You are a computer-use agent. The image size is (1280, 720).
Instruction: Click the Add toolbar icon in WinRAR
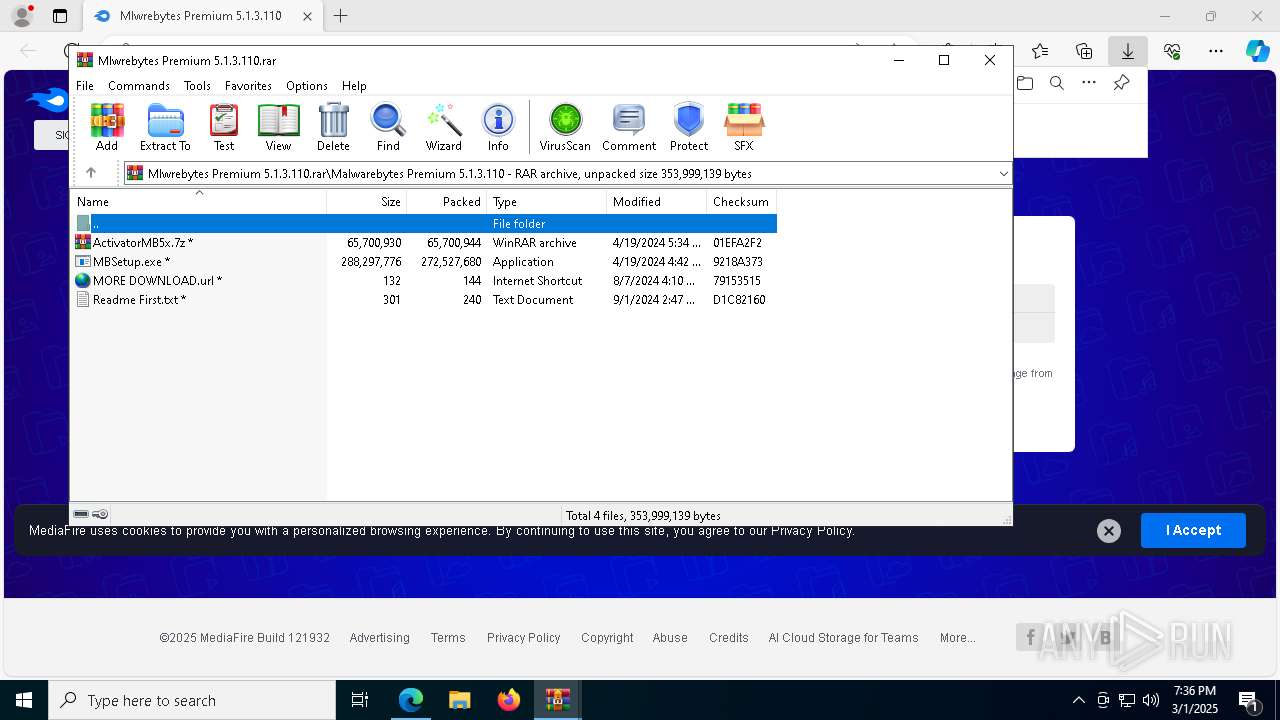[107, 127]
